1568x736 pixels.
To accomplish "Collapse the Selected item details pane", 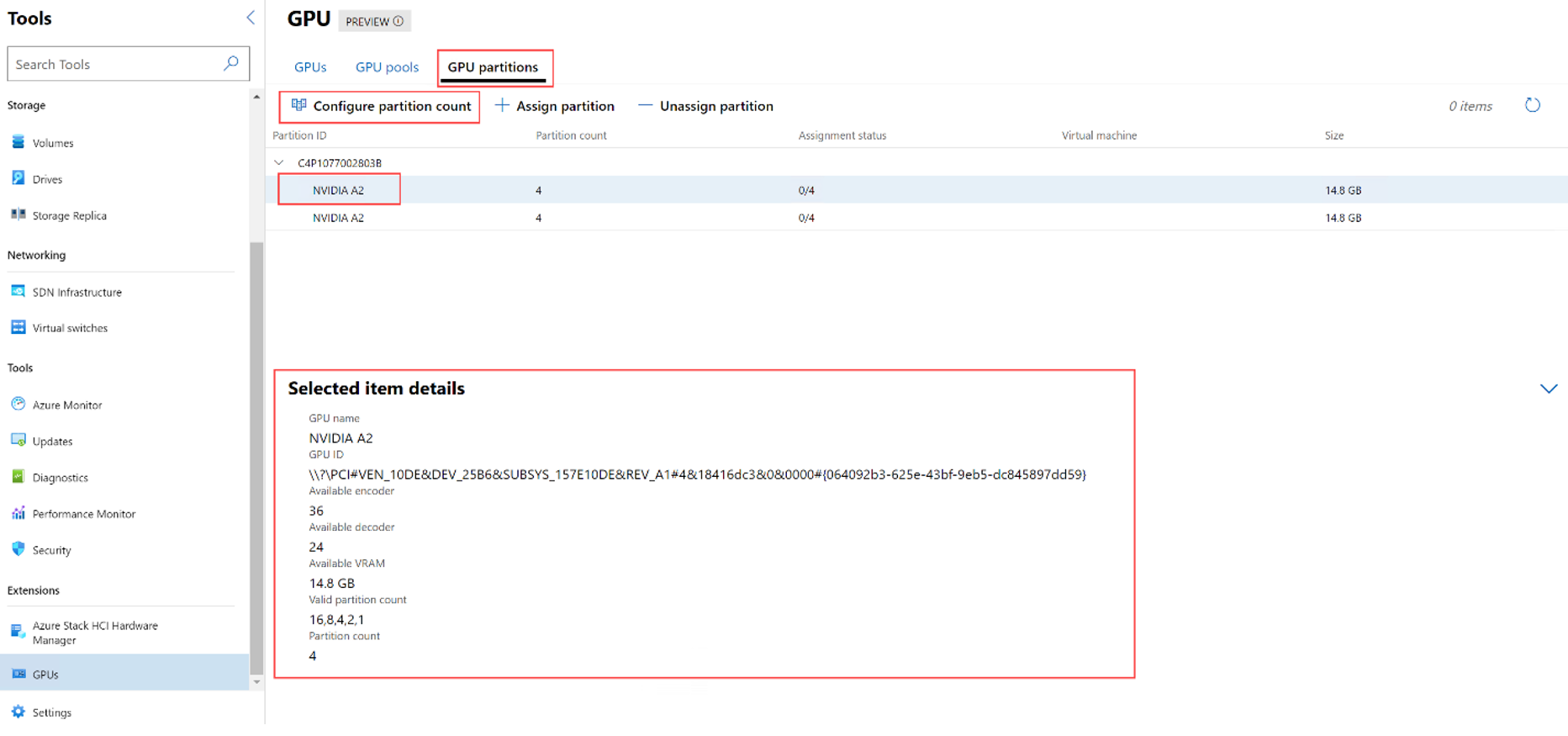I will [1548, 389].
